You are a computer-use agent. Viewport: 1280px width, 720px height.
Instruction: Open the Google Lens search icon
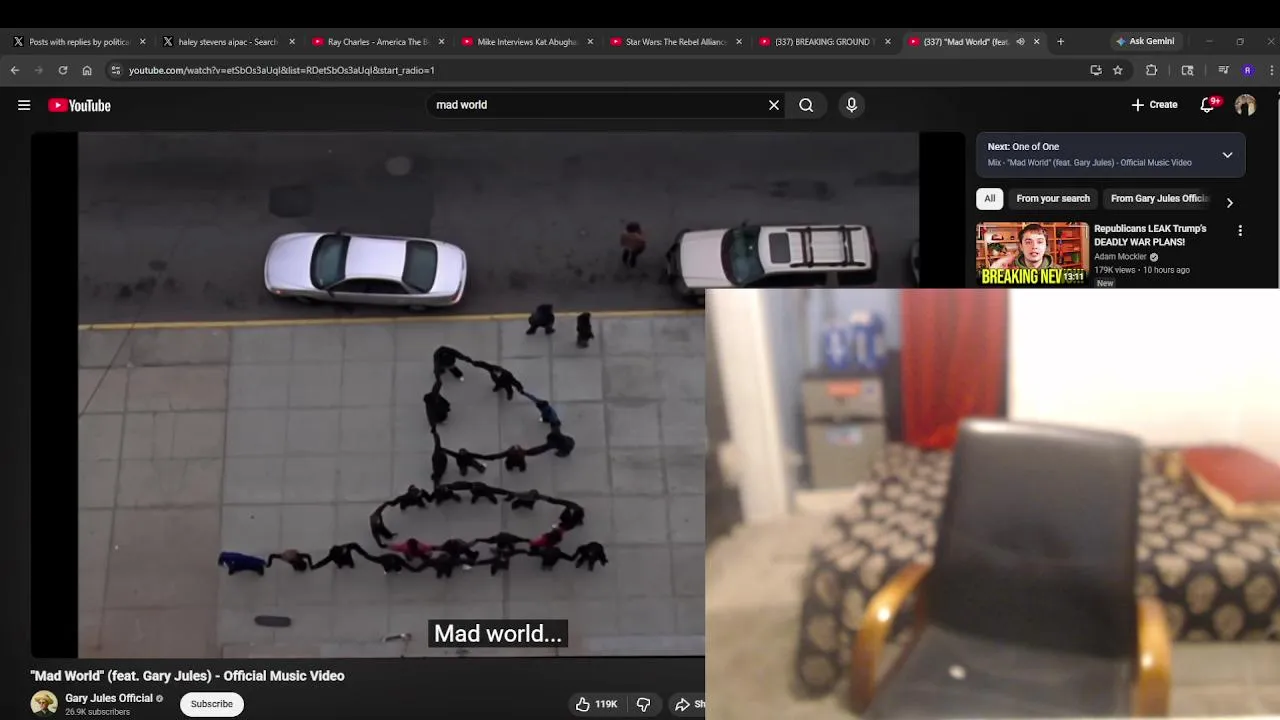click(x=1188, y=70)
